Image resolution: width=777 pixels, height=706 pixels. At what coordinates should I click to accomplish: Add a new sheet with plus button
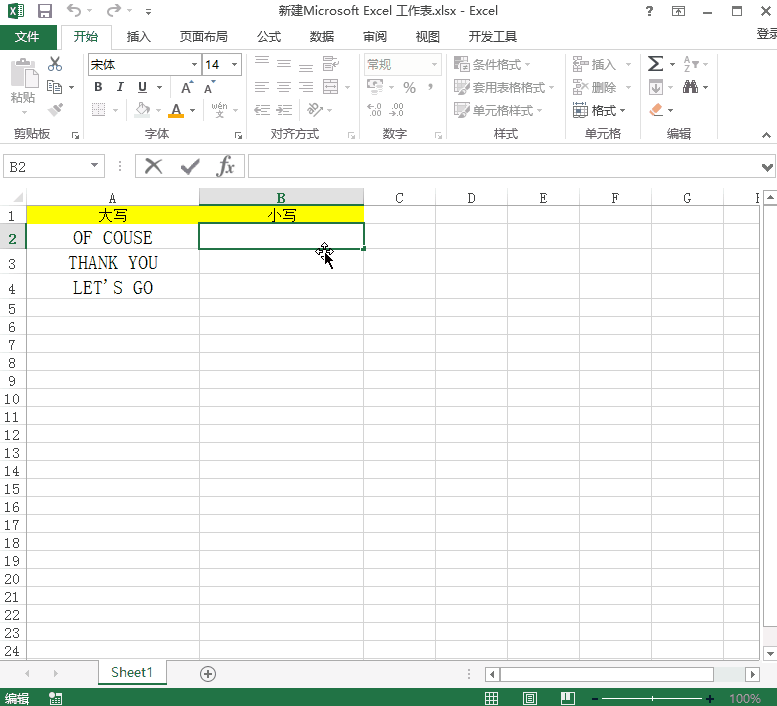(208, 674)
